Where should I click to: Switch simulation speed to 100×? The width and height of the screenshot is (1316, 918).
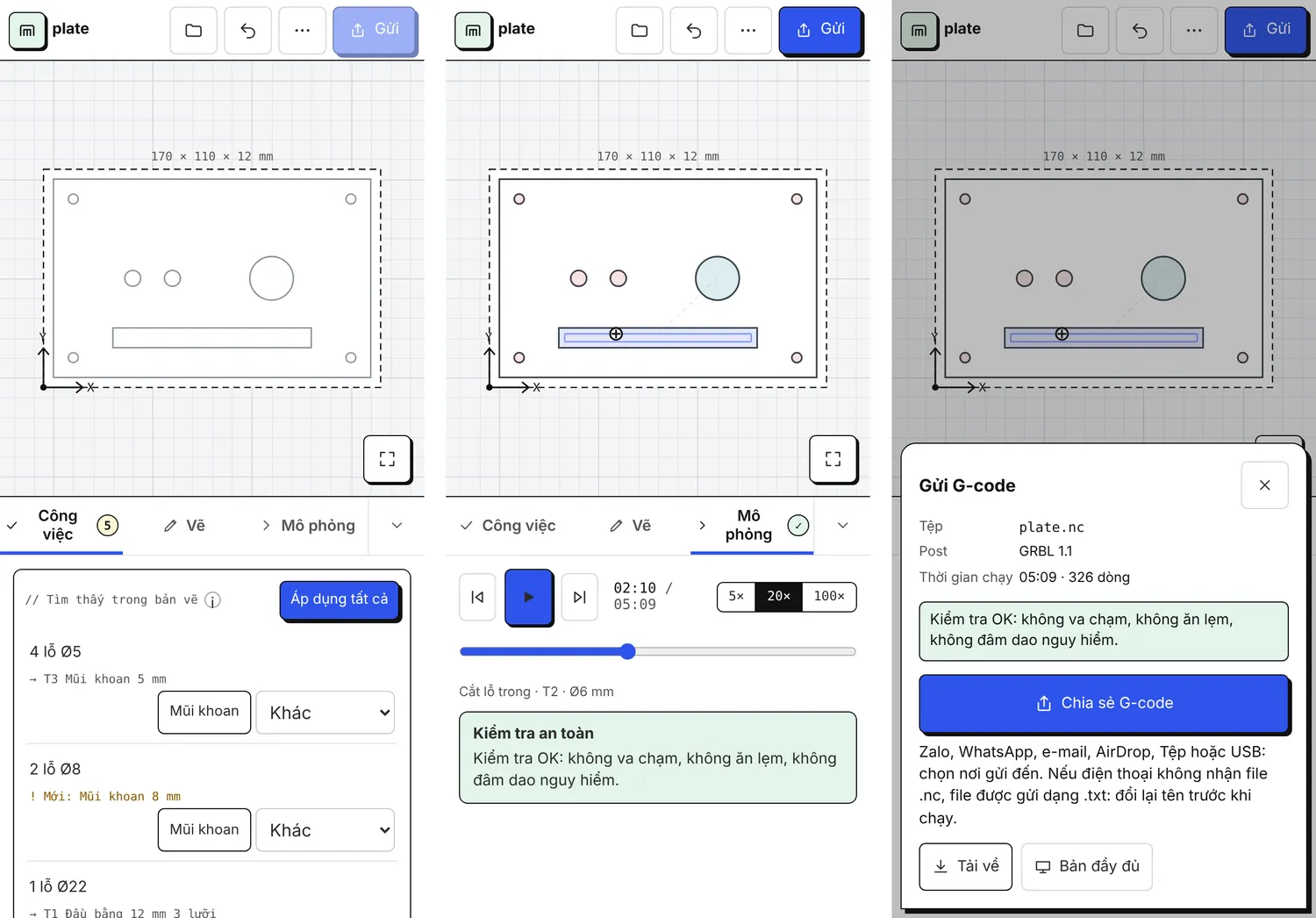829,597
